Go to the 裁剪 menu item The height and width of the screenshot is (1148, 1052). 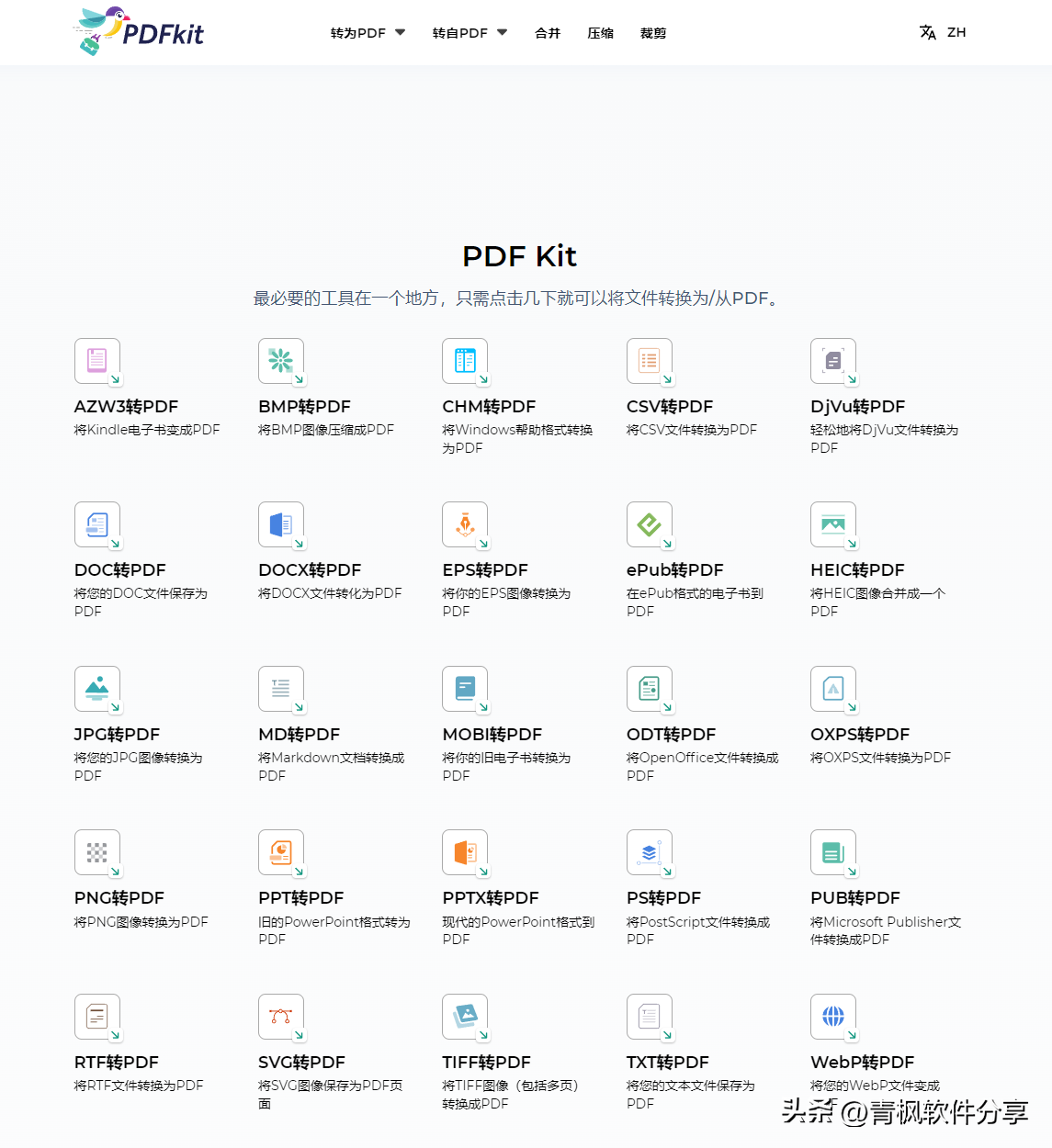coord(653,33)
